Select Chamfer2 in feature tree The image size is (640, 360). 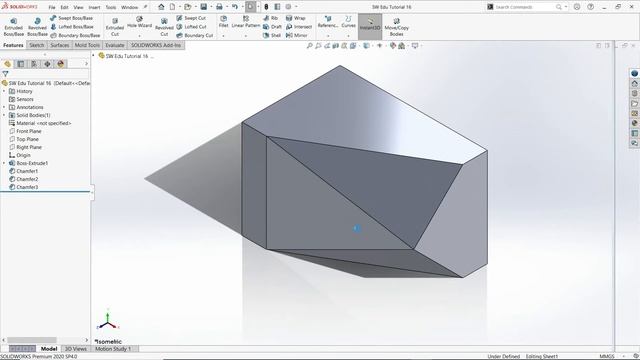tap(24, 179)
